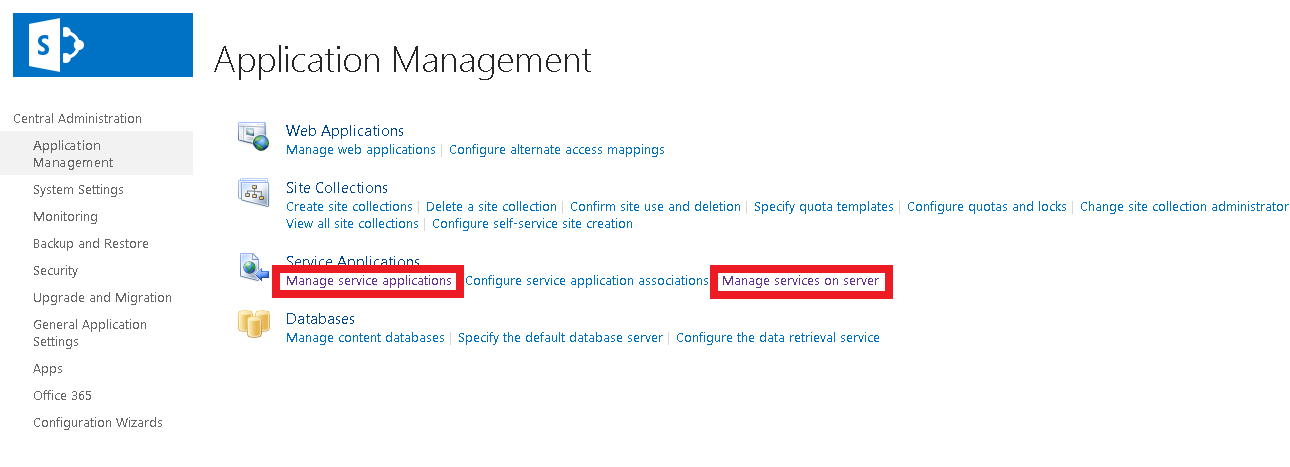
Task: Click Configure quotas and locks
Action: point(986,207)
